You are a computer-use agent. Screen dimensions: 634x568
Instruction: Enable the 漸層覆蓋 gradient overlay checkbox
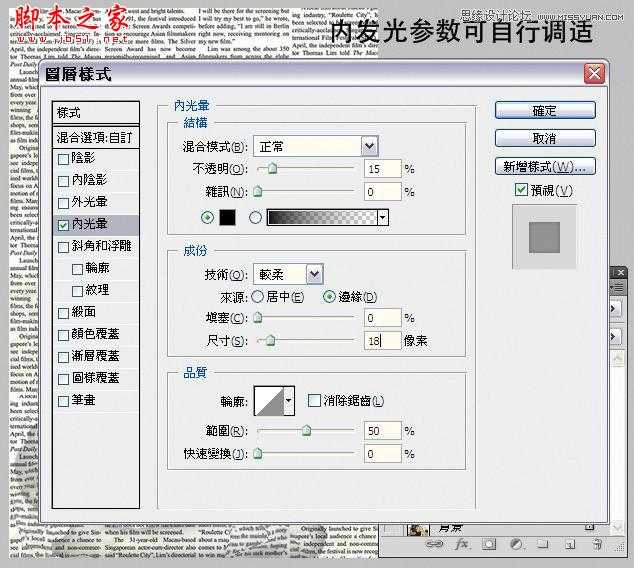[x=63, y=357]
